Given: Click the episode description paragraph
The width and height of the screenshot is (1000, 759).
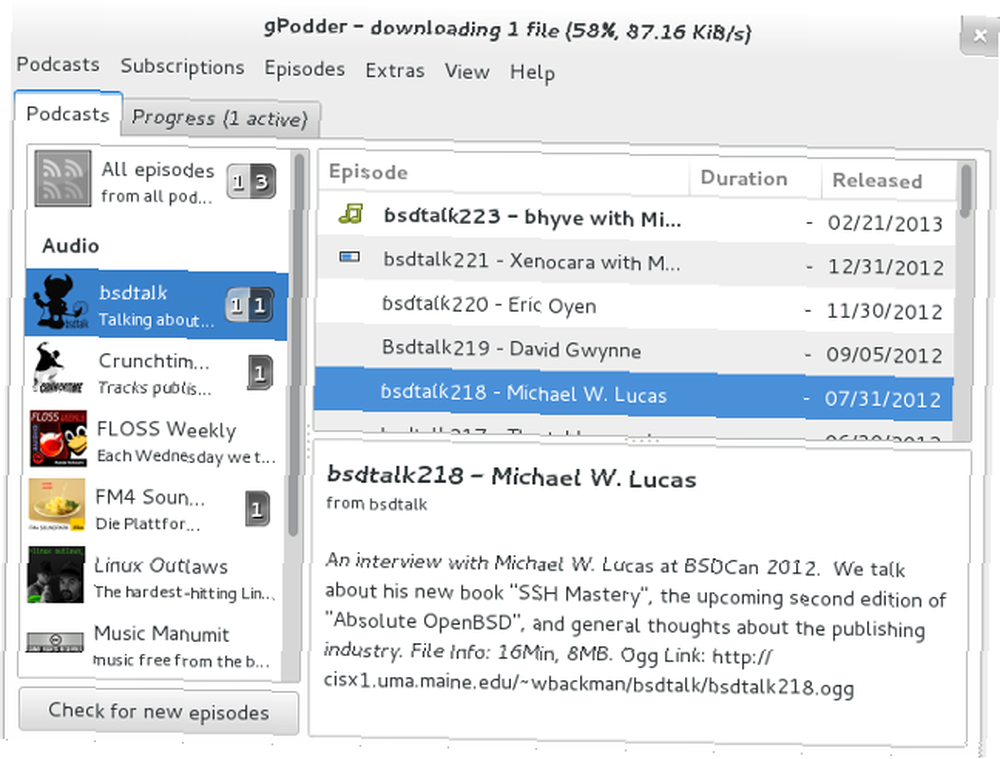Looking at the screenshot, I should coord(635,624).
